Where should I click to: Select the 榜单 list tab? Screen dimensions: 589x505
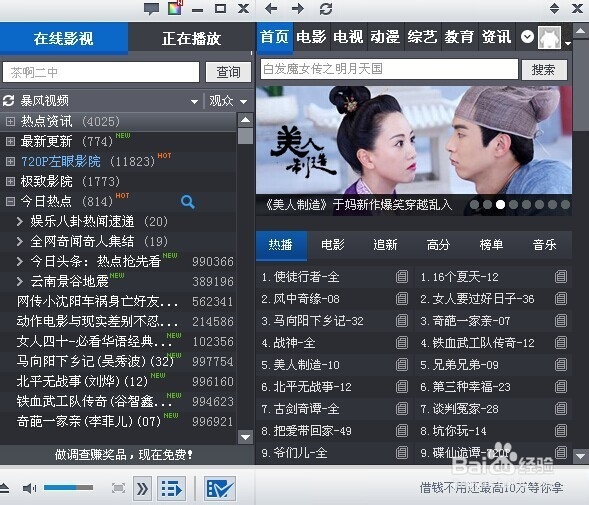(x=491, y=245)
